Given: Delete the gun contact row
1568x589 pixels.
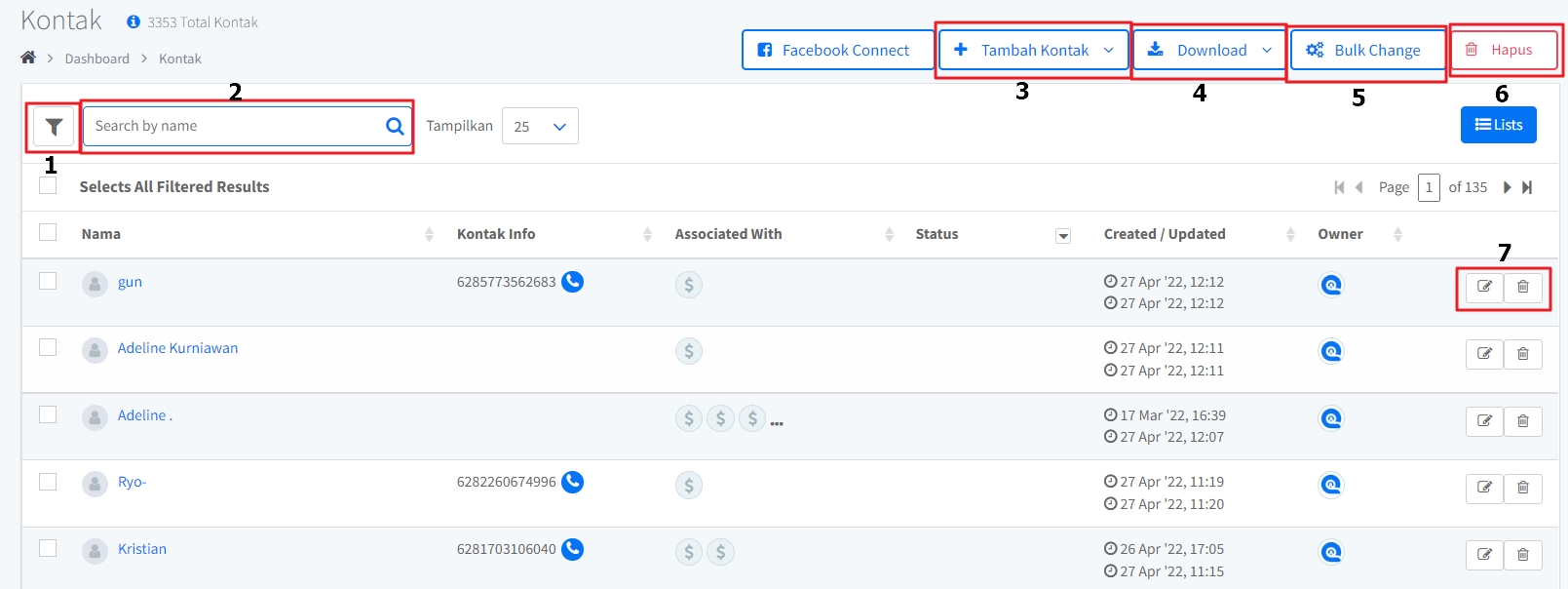Looking at the screenshot, I should pyautogui.click(x=1523, y=287).
